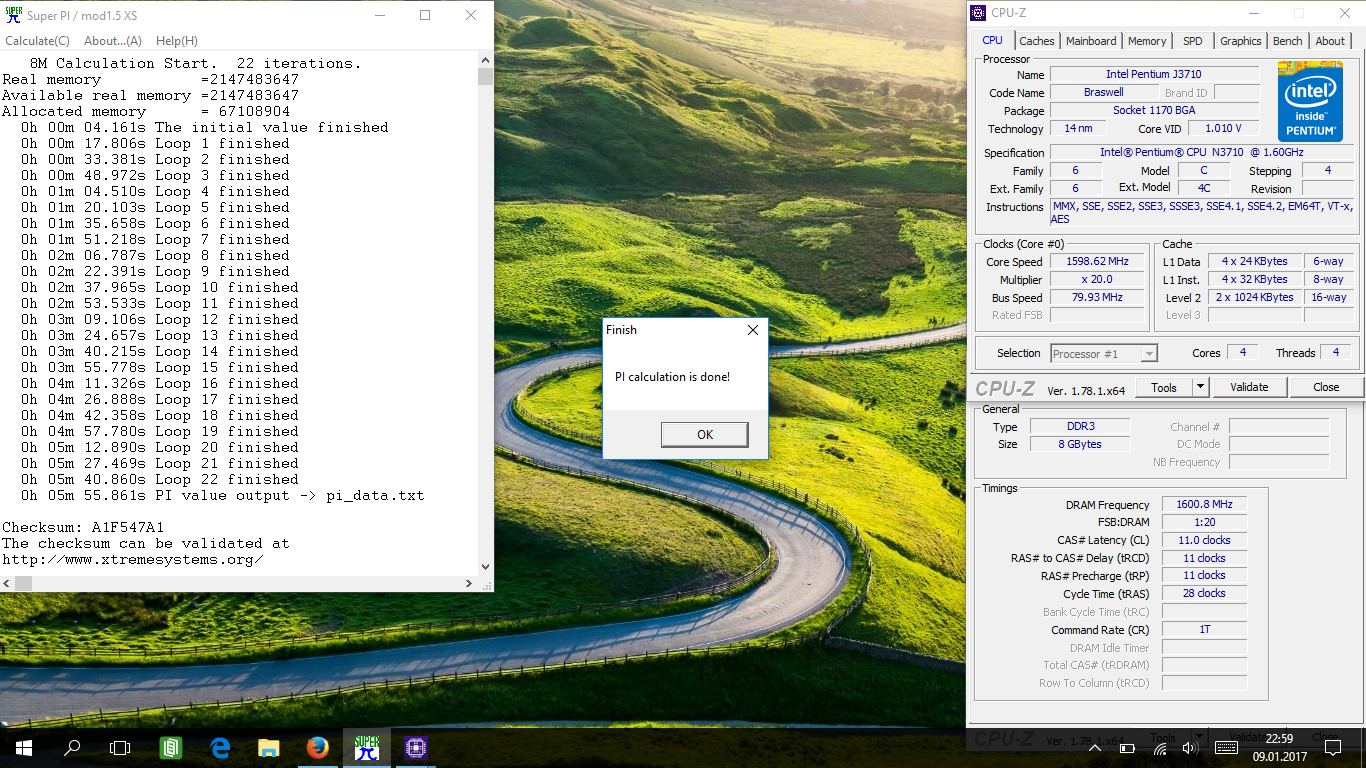Image resolution: width=1366 pixels, height=768 pixels.
Task: Click PI value output pi_data.txt line
Action: pos(222,495)
